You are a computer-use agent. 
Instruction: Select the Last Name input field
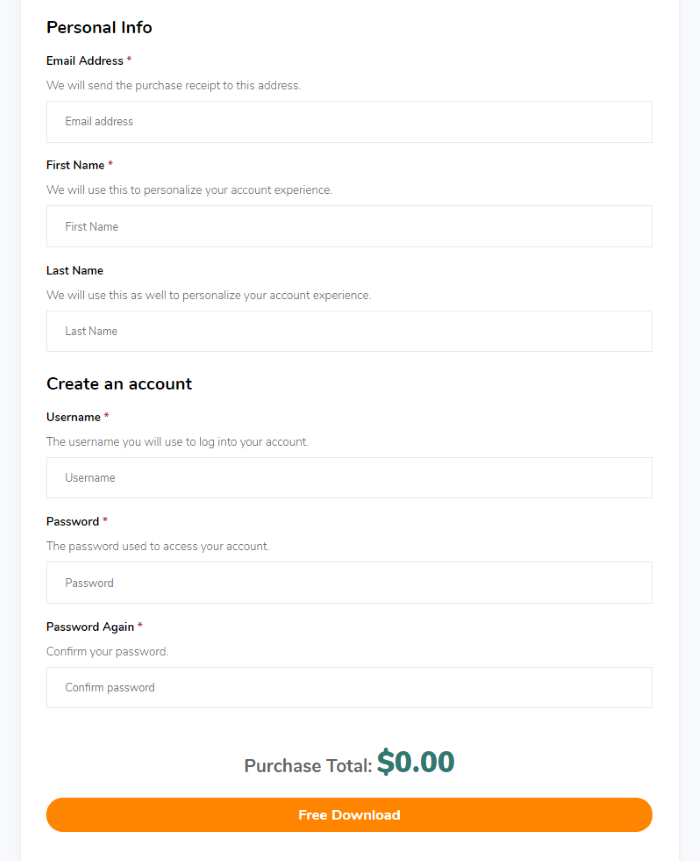pyautogui.click(x=349, y=331)
